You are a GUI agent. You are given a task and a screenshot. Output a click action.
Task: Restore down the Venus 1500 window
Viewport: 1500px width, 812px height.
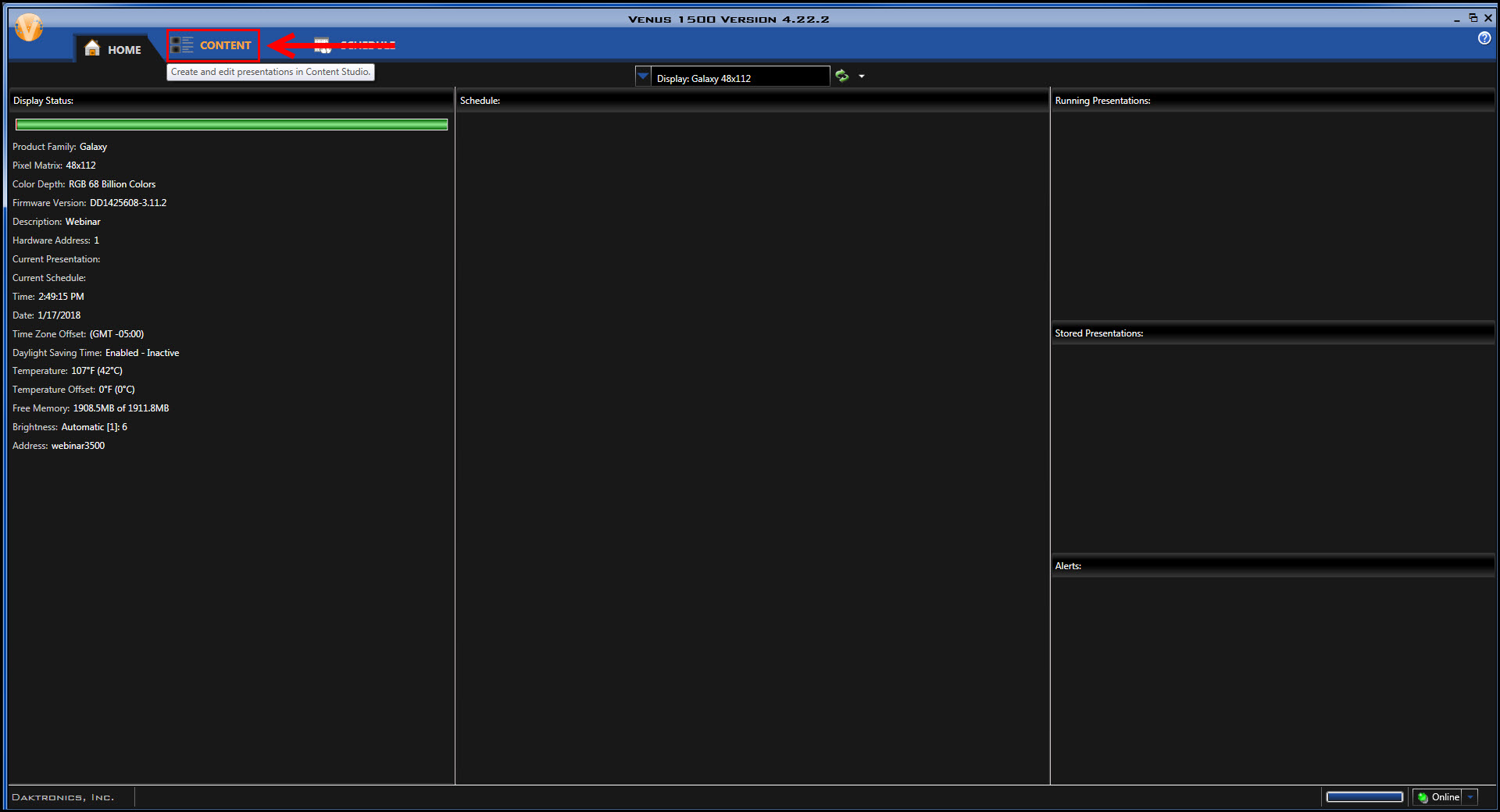(x=1473, y=18)
